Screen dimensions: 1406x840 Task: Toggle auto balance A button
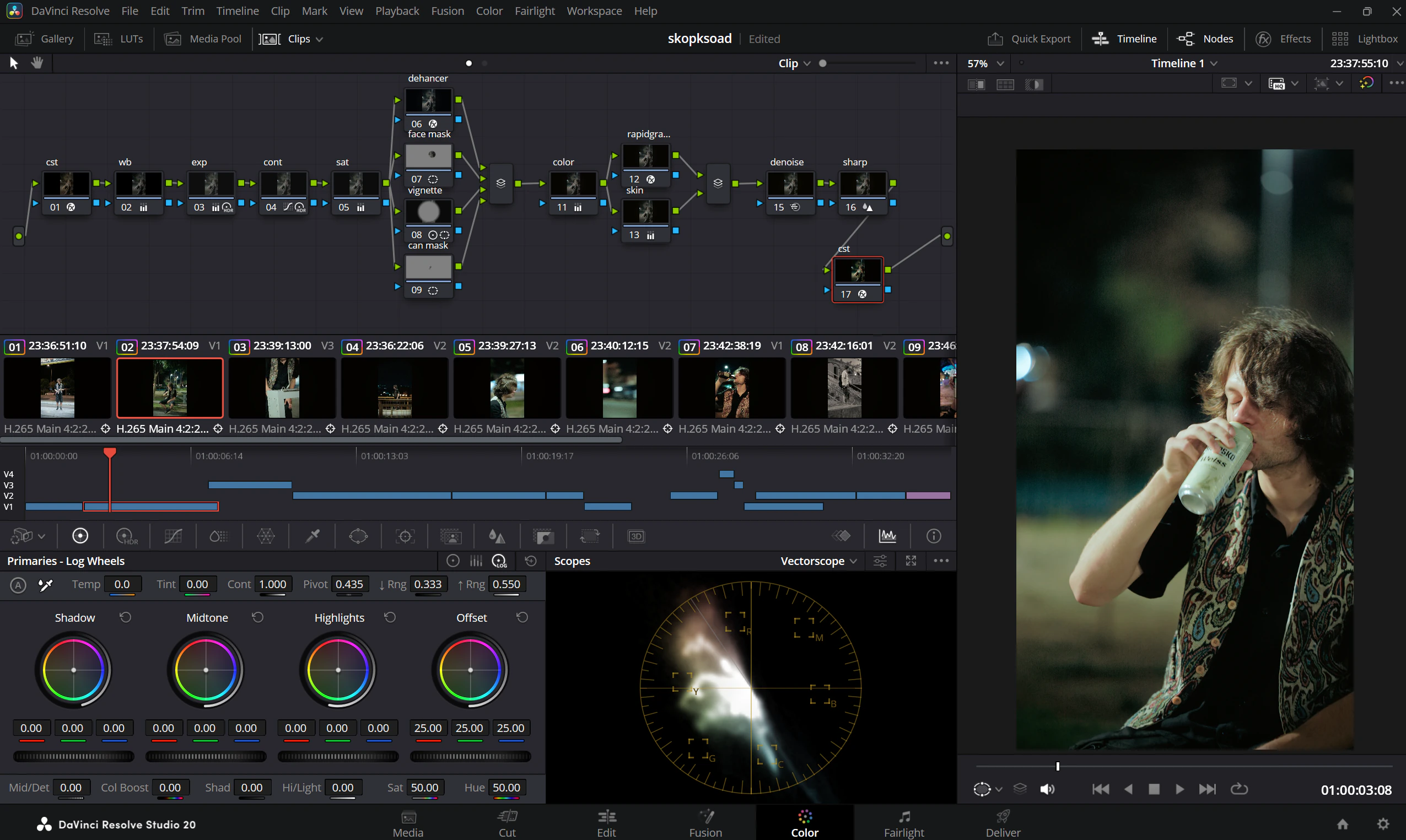18,585
